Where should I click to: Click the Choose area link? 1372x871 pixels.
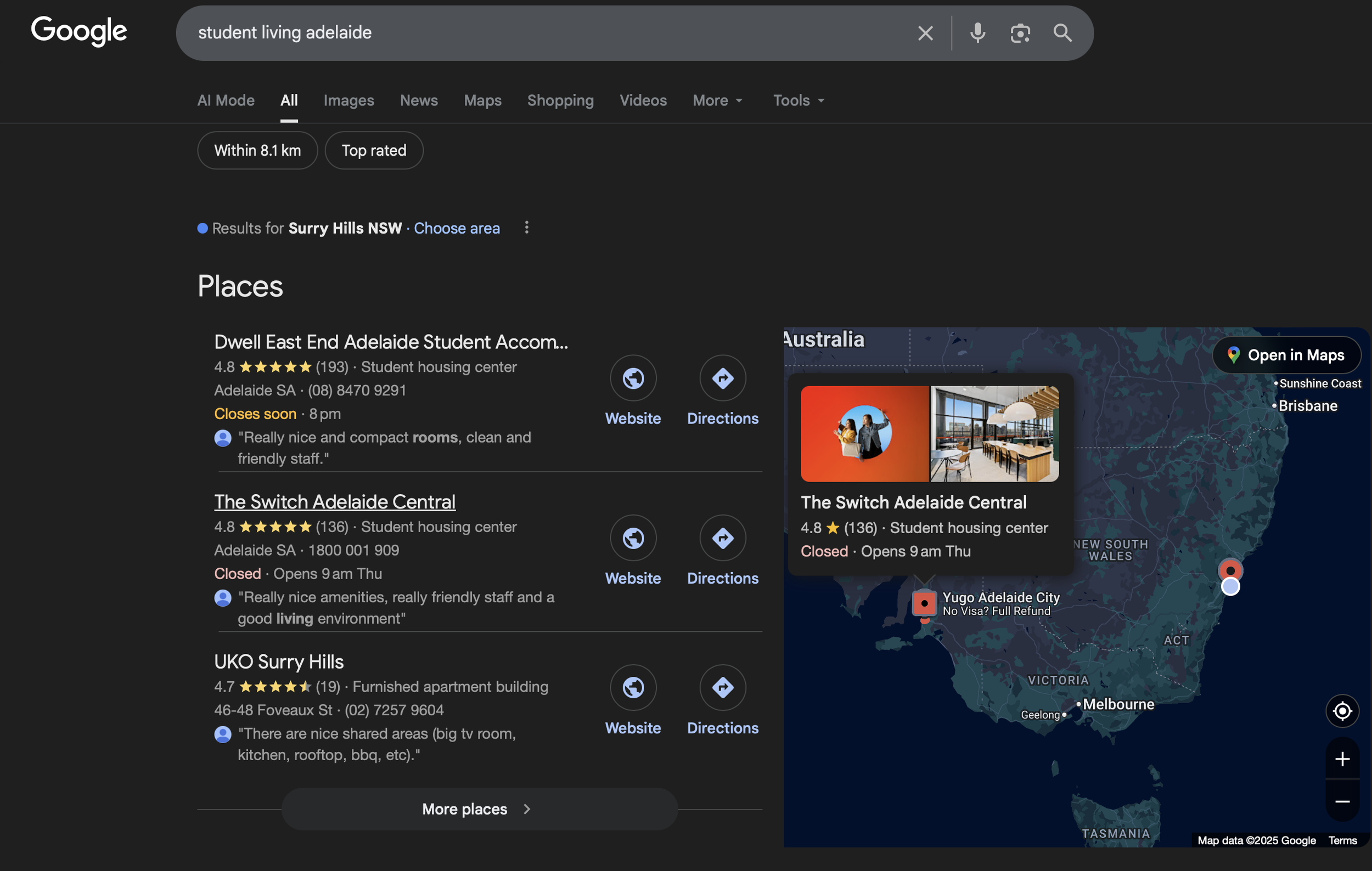(457, 228)
